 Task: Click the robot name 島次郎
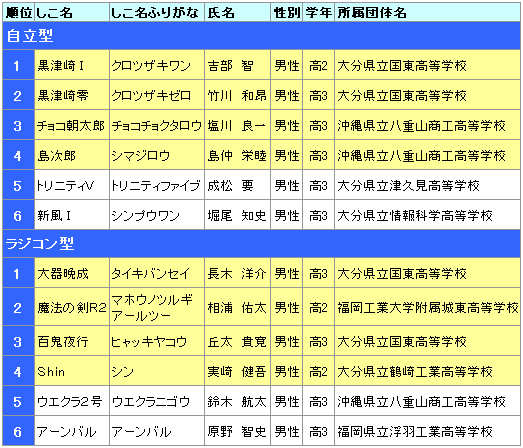click(56, 156)
